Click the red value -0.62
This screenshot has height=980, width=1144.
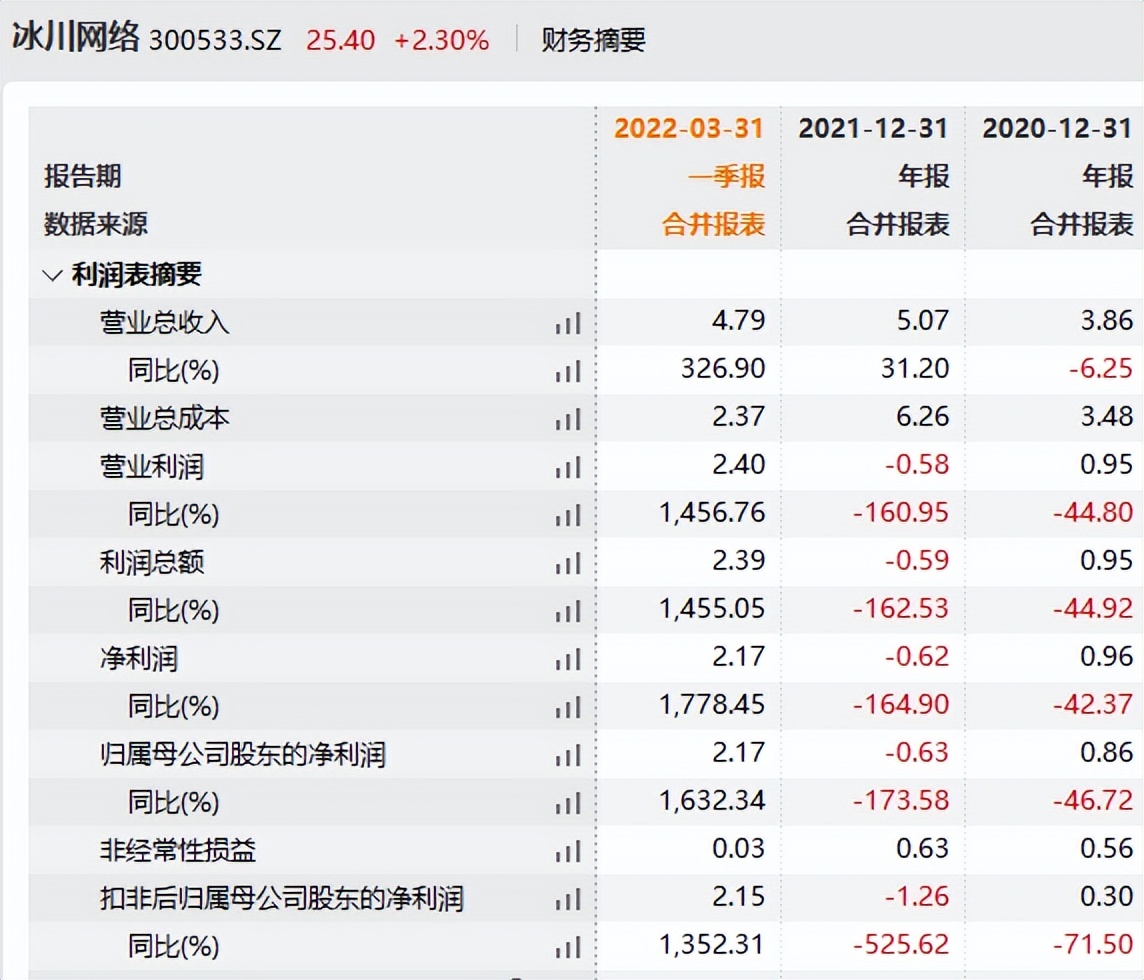tap(917, 657)
